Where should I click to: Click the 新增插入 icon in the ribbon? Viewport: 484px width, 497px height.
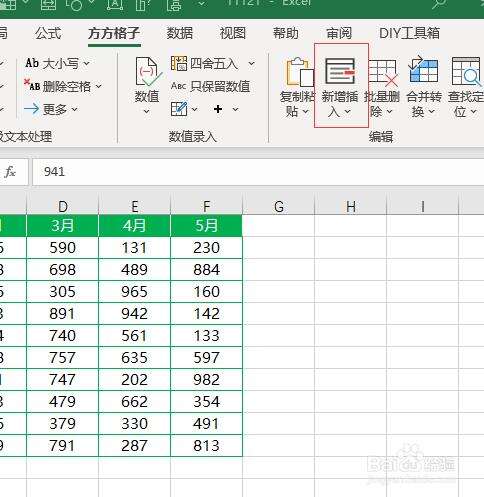click(340, 71)
